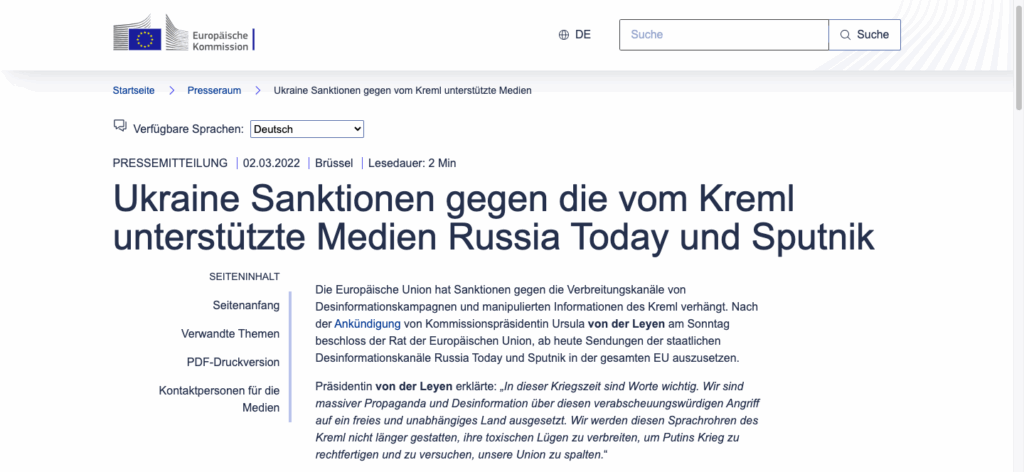Image resolution: width=1024 pixels, height=472 pixels.
Task: Click bold von der Leyen in first paragraph
Action: click(x=626, y=323)
